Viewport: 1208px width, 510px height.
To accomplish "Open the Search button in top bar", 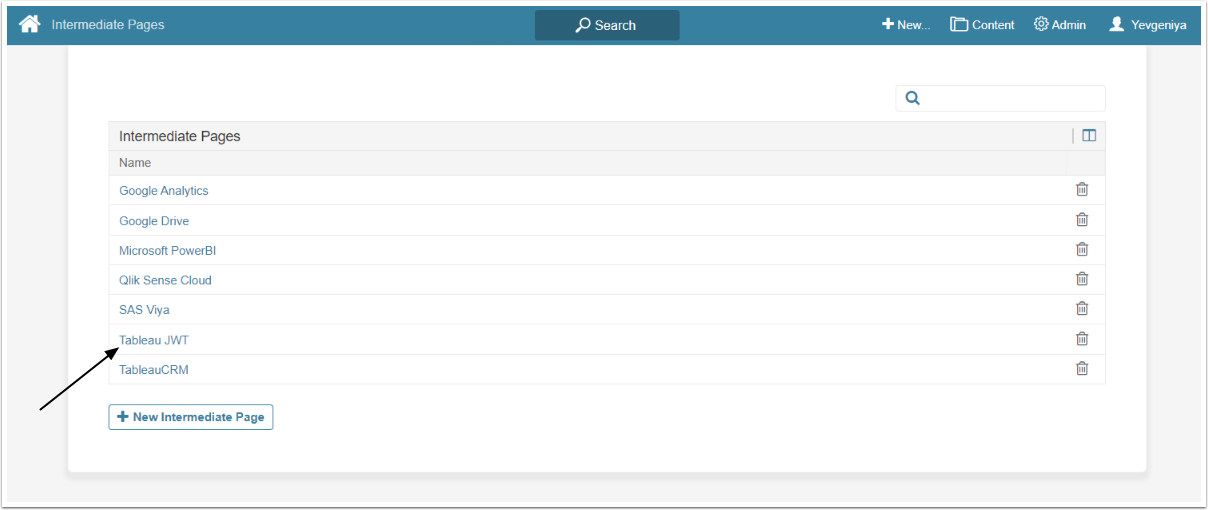I will (607, 25).
